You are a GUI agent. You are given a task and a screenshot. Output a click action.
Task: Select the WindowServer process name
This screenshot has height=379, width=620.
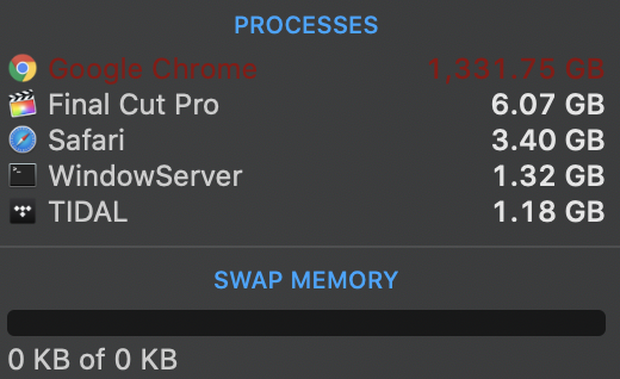145,176
